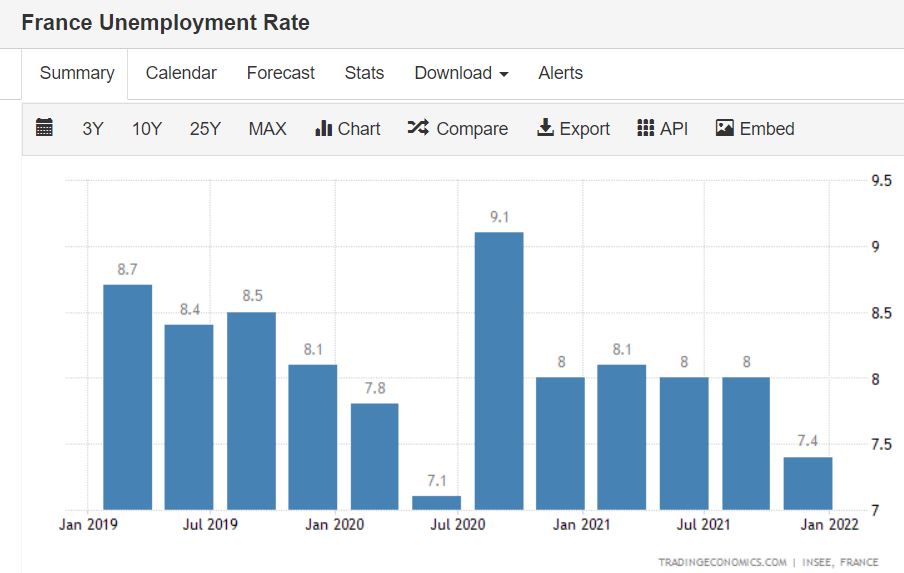Open the calendar date range icon
The width and height of the screenshot is (904, 573).
(44, 127)
